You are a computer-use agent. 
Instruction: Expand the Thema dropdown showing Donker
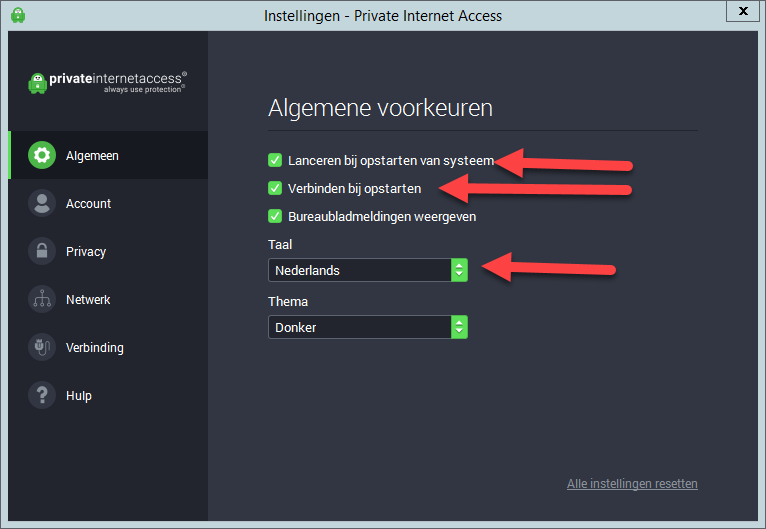(360, 327)
